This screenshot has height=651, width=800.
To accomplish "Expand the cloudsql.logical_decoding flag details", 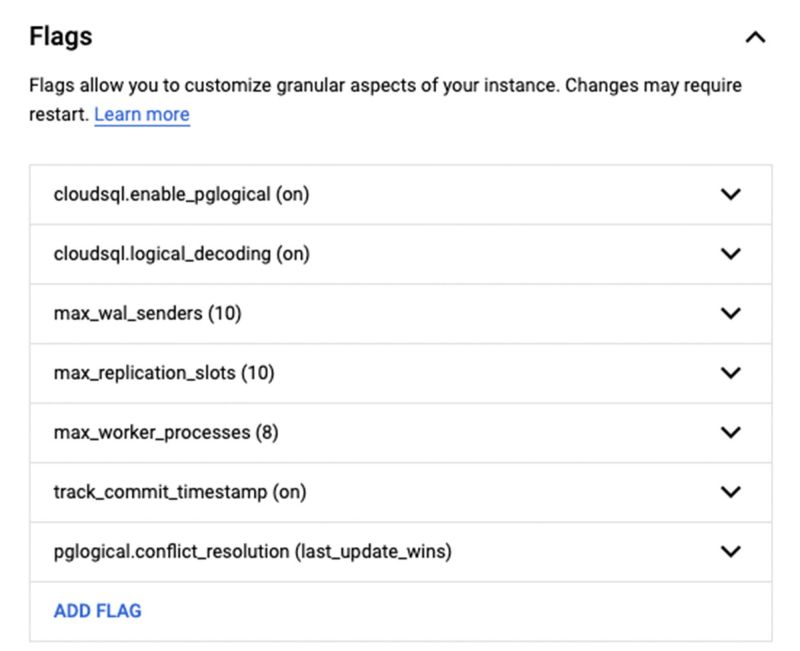I will 729,254.
